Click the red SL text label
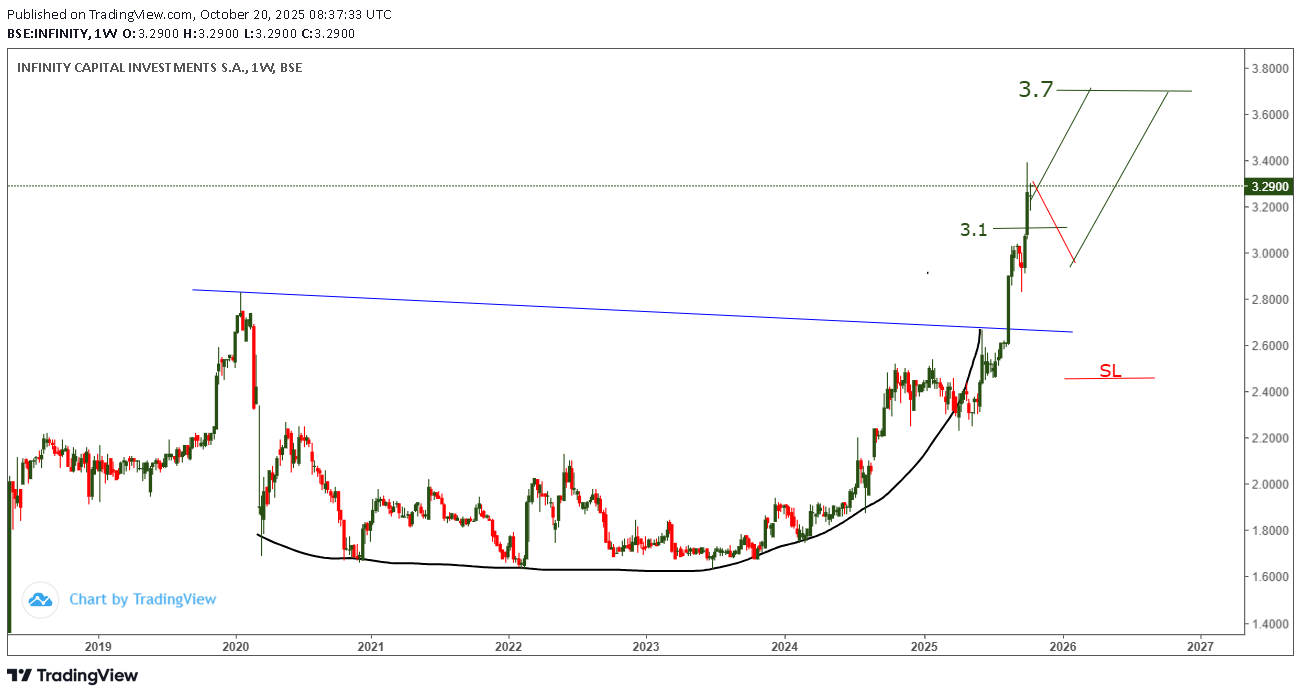This screenshot has height=696, width=1301. pos(1110,371)
